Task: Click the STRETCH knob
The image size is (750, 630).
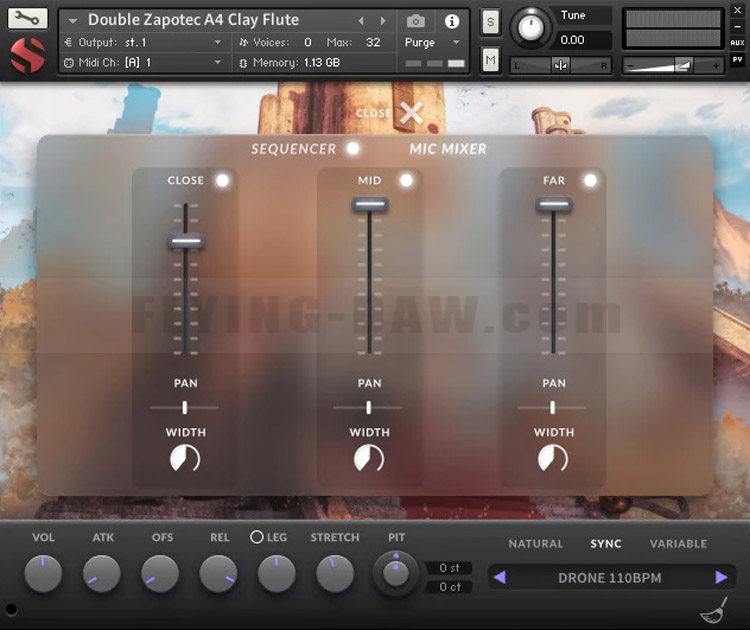Action: pyautogui.click(x=335, y=574)
